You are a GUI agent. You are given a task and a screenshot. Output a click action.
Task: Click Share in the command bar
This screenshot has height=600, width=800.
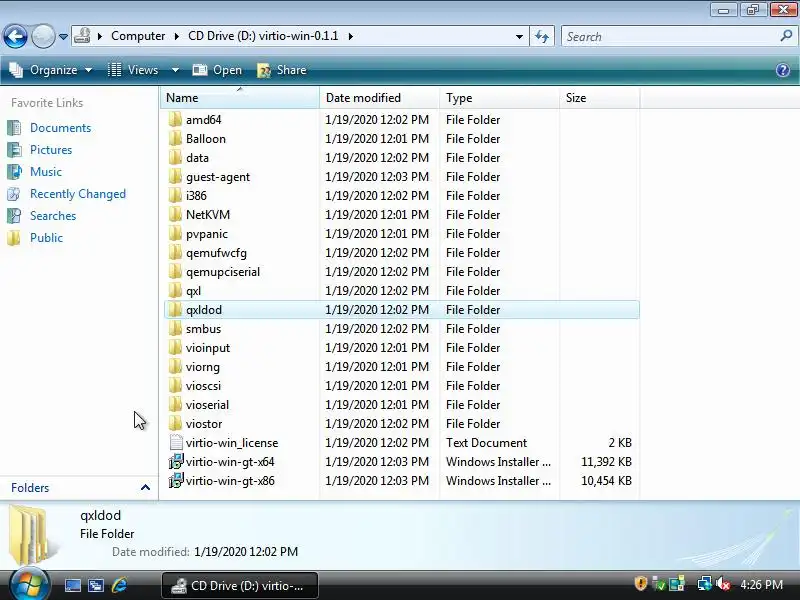pyautogui.click(x=282, y=70)
